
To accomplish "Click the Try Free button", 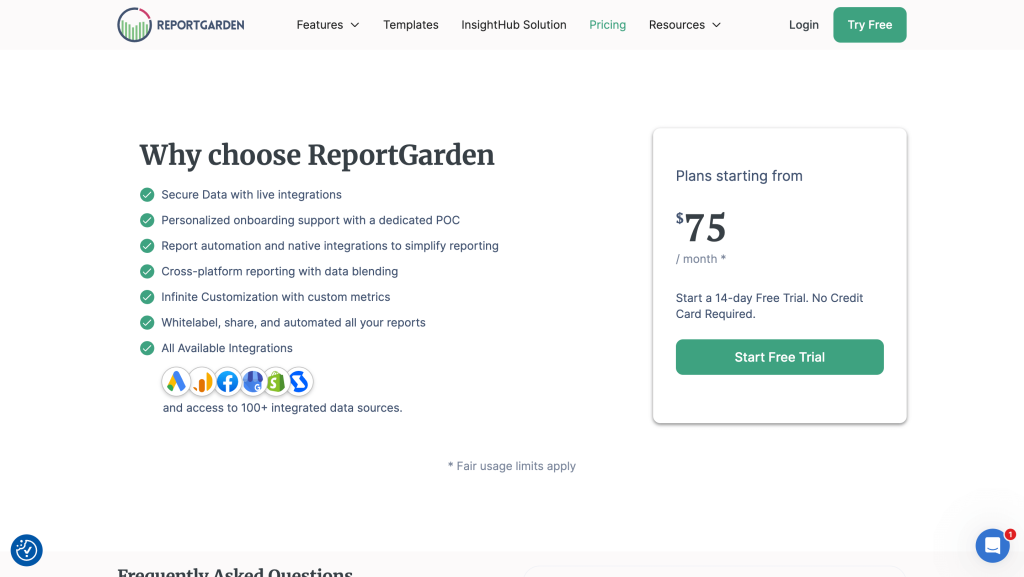I will (x=869, y=24).
